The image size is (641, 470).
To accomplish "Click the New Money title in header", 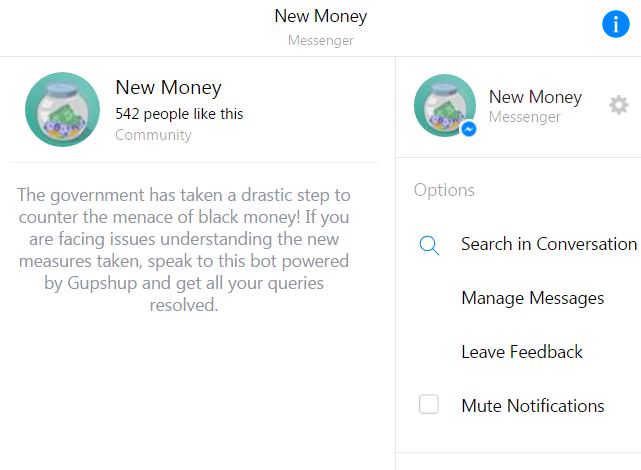I will [320, 17].
